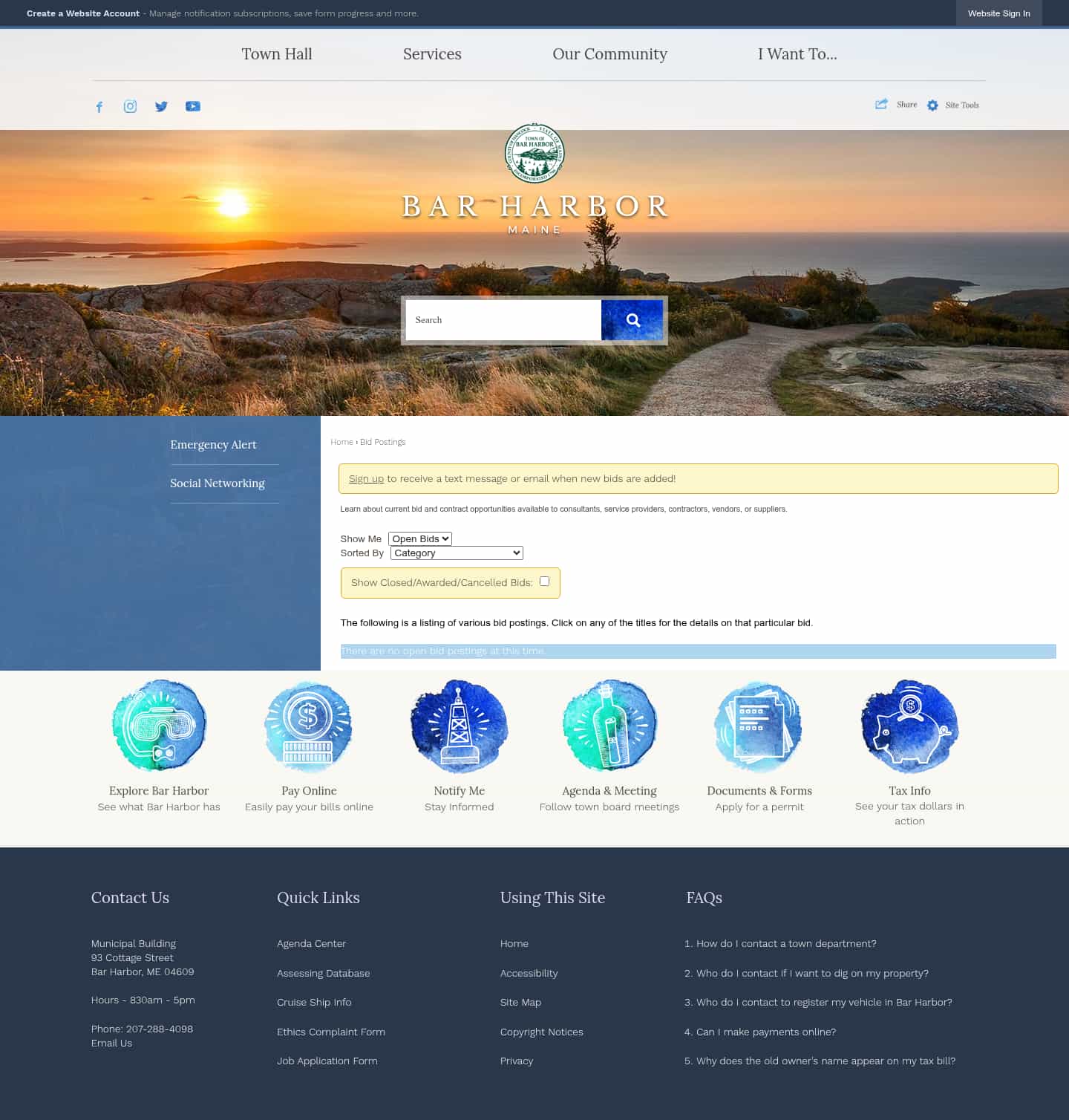This screenshot has height=1120, width=1069.
Task: Open the Show Me bids dropdown
Action: point(419,538)
